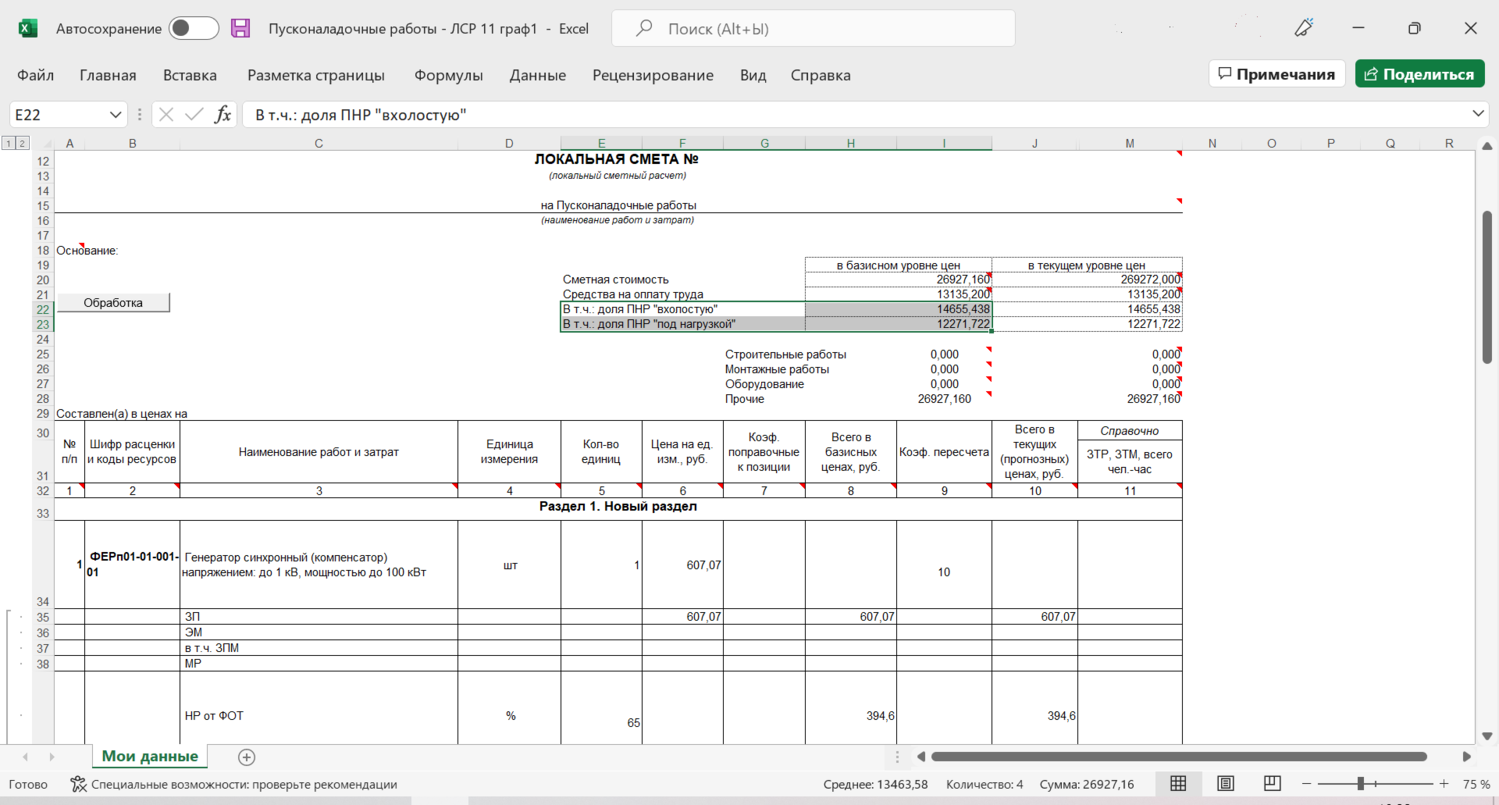1499x805 pixels.
Task: Show outline level 1 grouping
Action: tap(8, 144)
